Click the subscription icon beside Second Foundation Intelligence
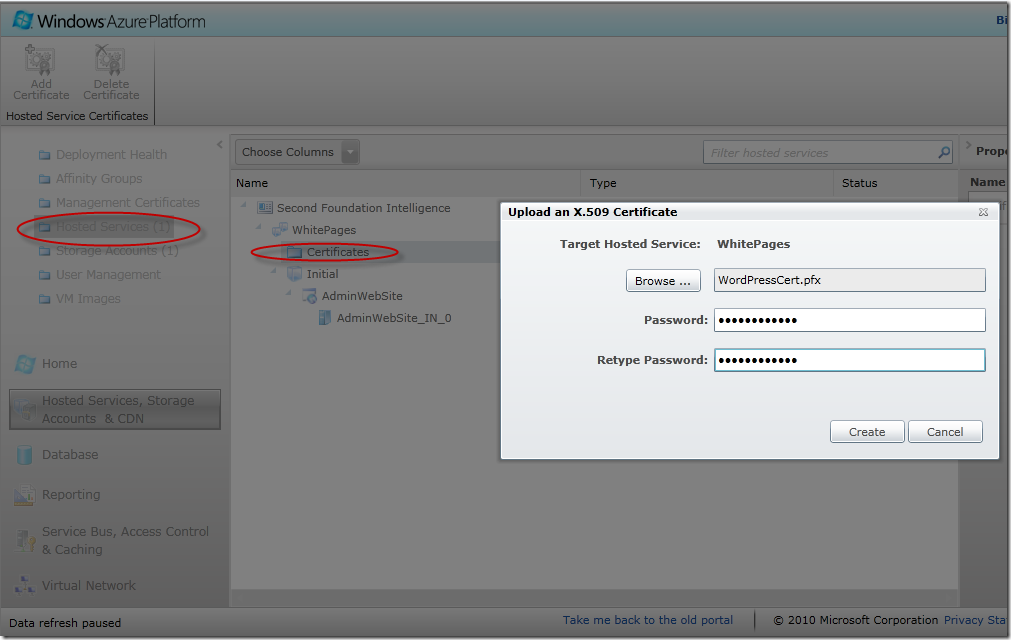Screen dimensions: 1011x640 click(264, 208)
